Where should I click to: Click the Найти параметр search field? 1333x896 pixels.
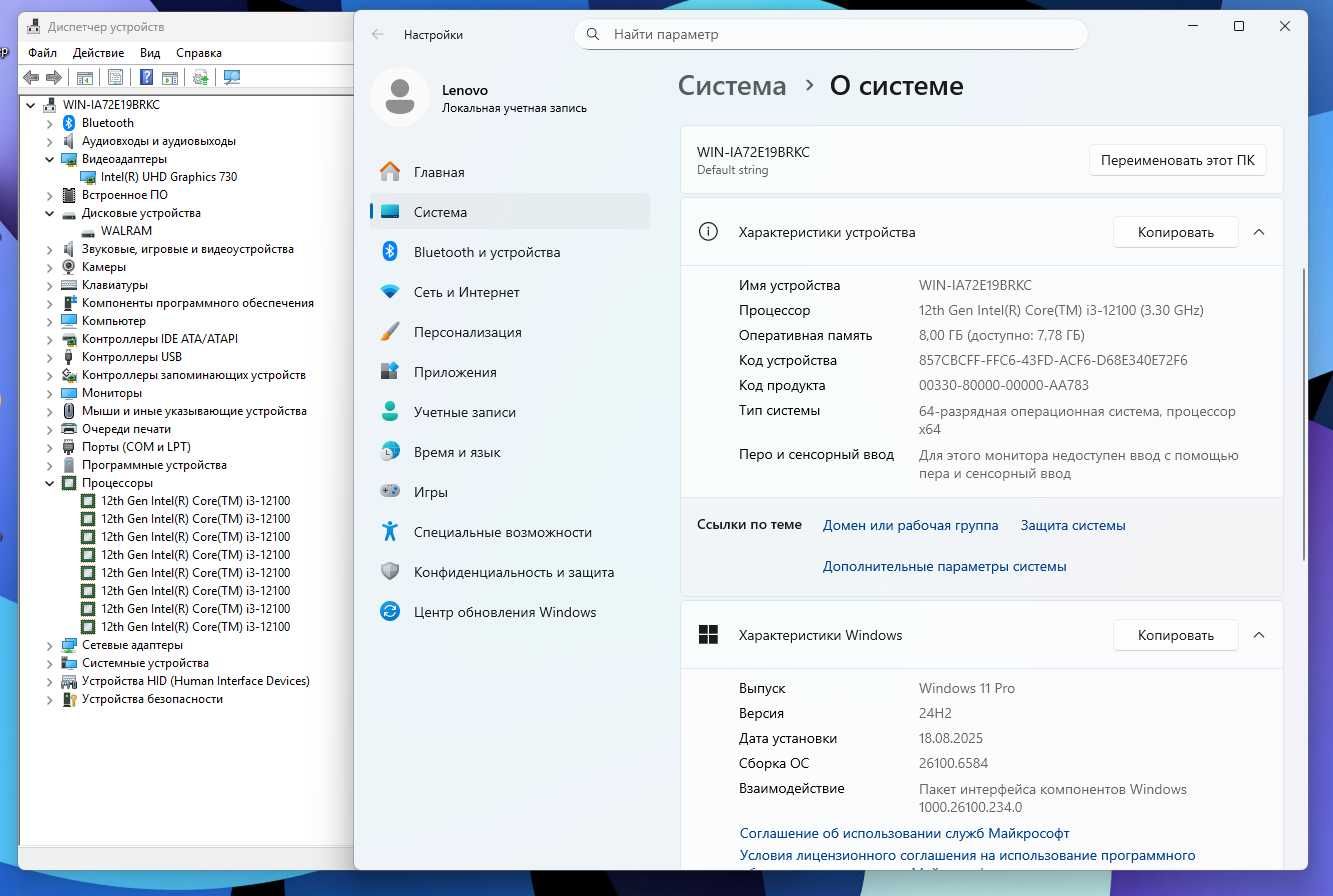click(830, 34)
